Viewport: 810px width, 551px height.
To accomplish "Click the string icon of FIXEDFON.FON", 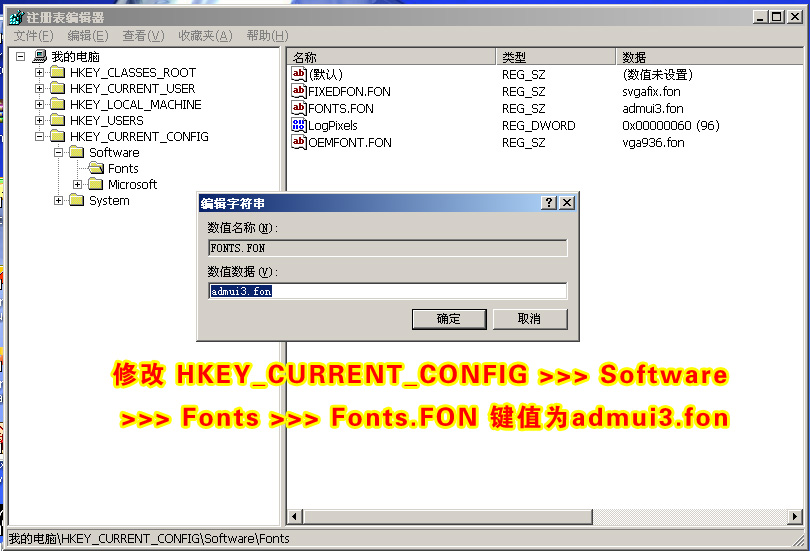I will [x=299, y=91].
